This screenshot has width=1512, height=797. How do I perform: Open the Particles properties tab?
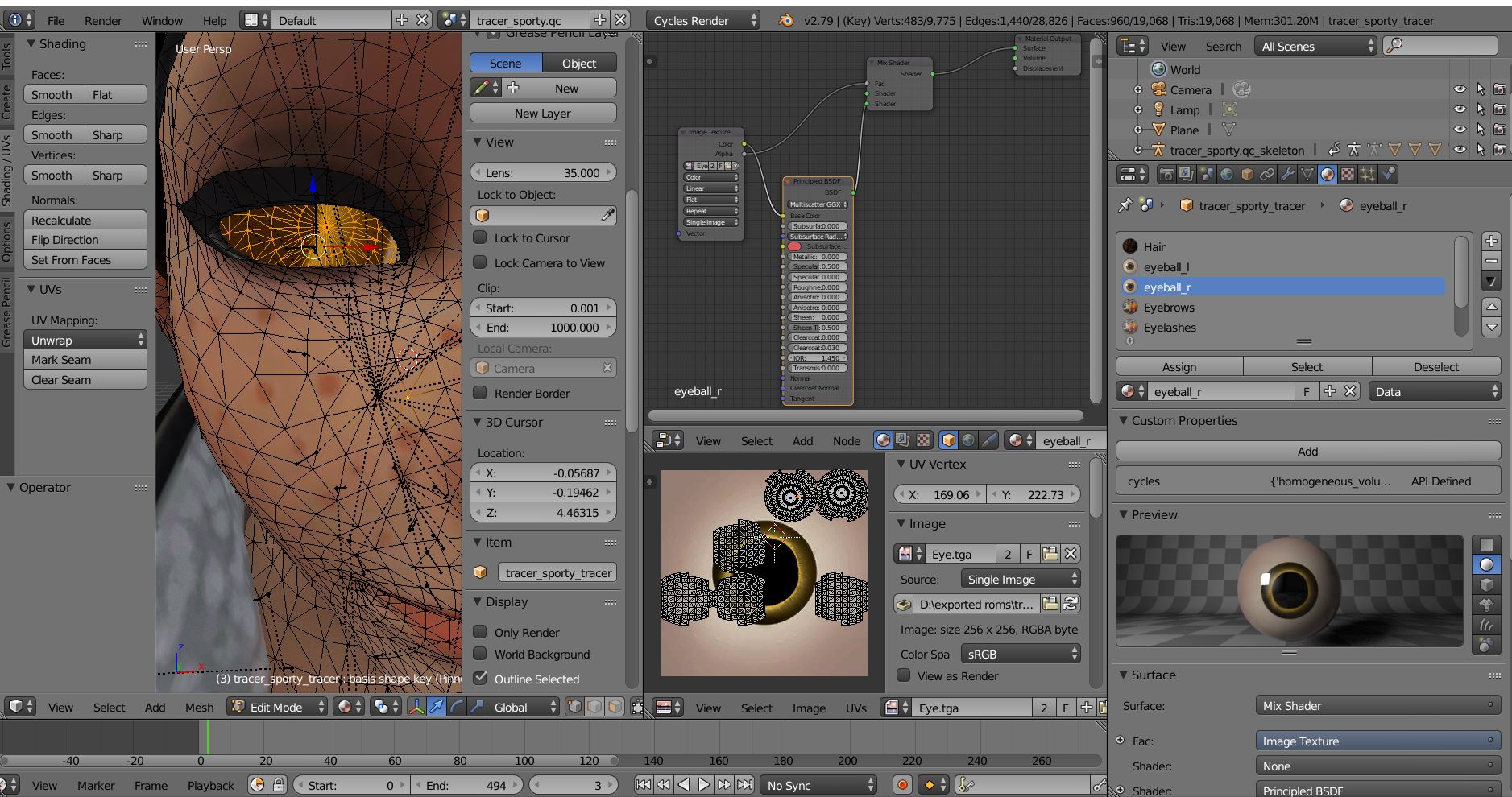1368,174
